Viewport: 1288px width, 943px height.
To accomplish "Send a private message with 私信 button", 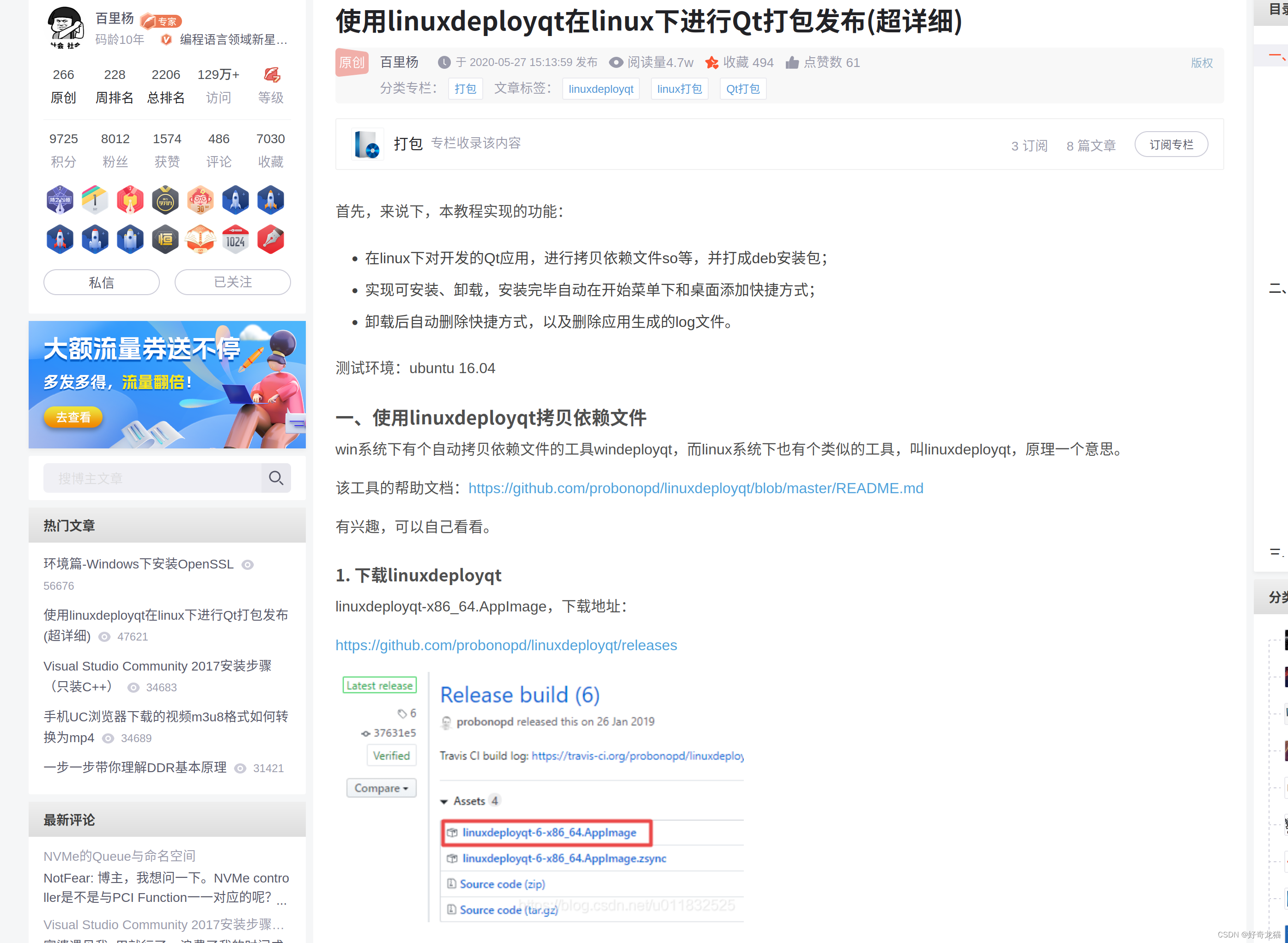I will (102, 282).
